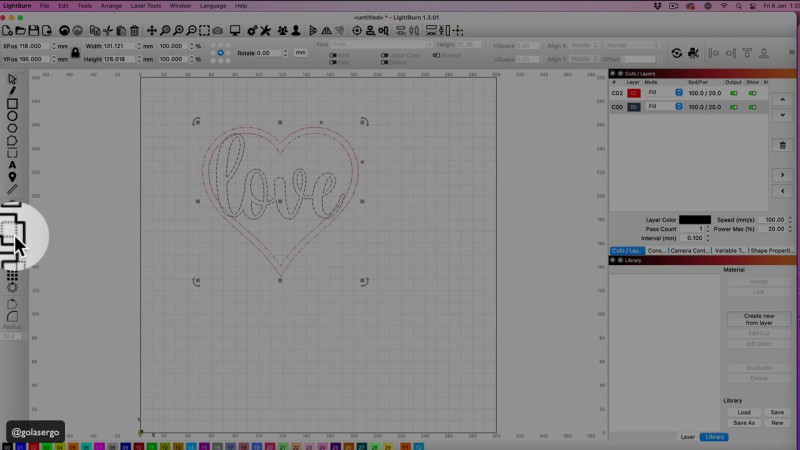
Task: Click the camera capture toolbar icon
Action: pyautogui.click(x=217, y=30)
